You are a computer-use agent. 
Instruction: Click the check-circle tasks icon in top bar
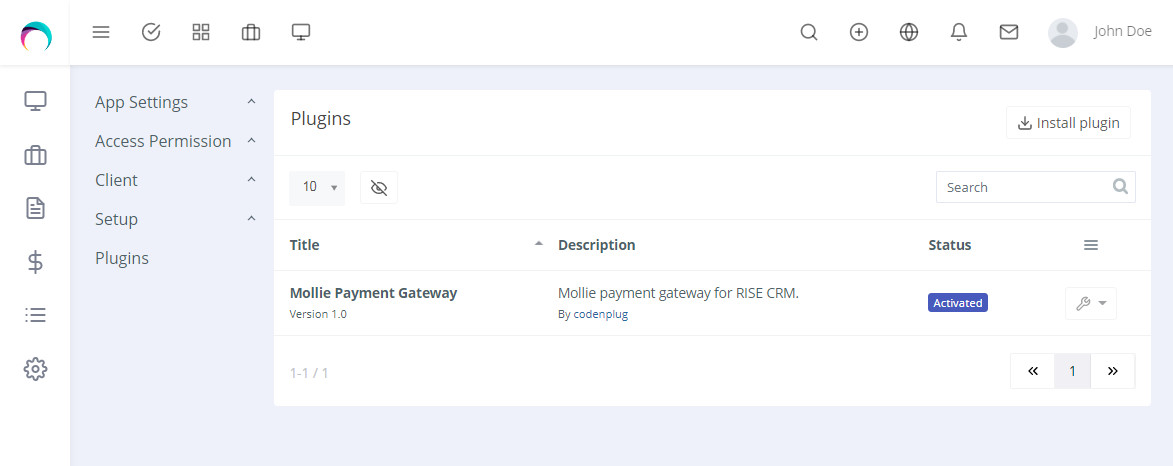pyautogui.click(x=151, y=32)
